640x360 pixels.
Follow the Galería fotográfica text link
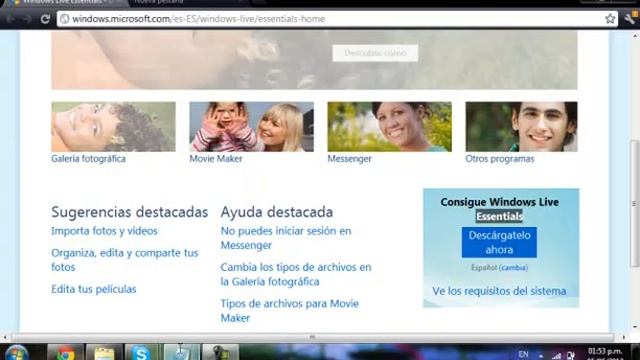tap(89, 159)
